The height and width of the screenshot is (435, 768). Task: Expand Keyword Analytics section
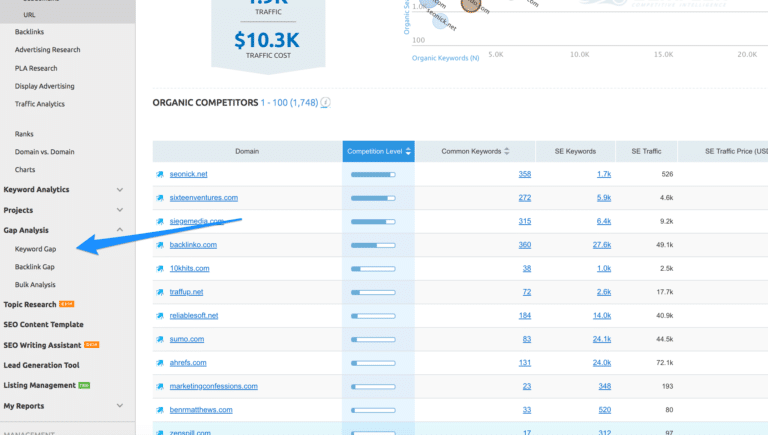click(120, 190)
